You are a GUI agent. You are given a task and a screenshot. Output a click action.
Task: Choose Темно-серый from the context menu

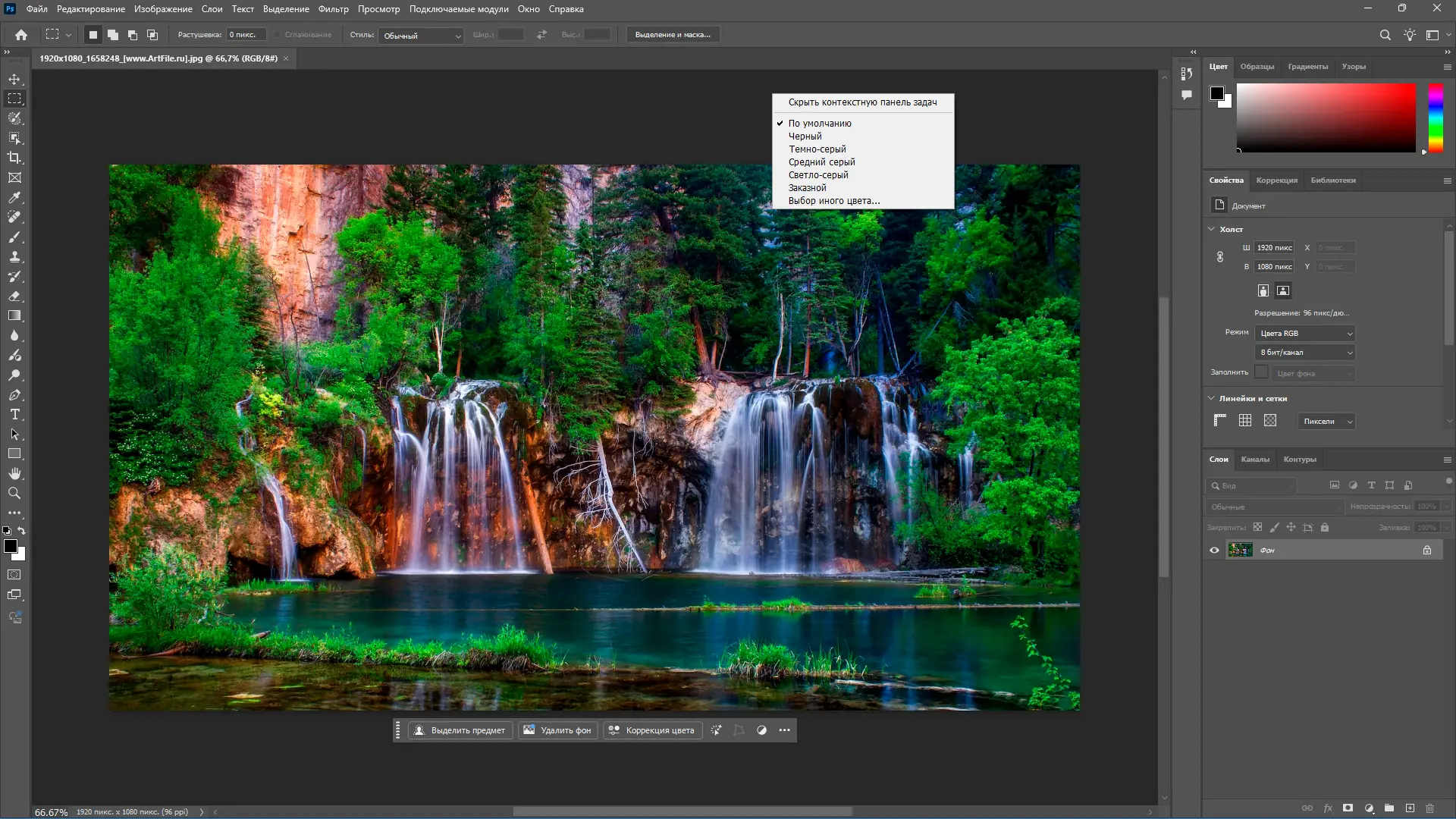817,149
